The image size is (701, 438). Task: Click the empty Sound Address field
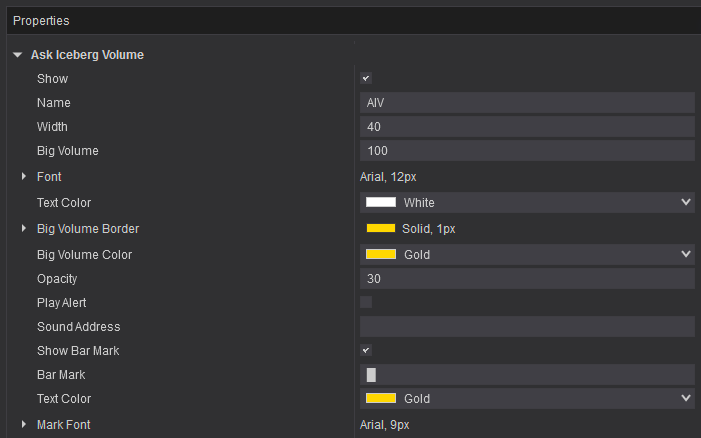tap(526, 327)
